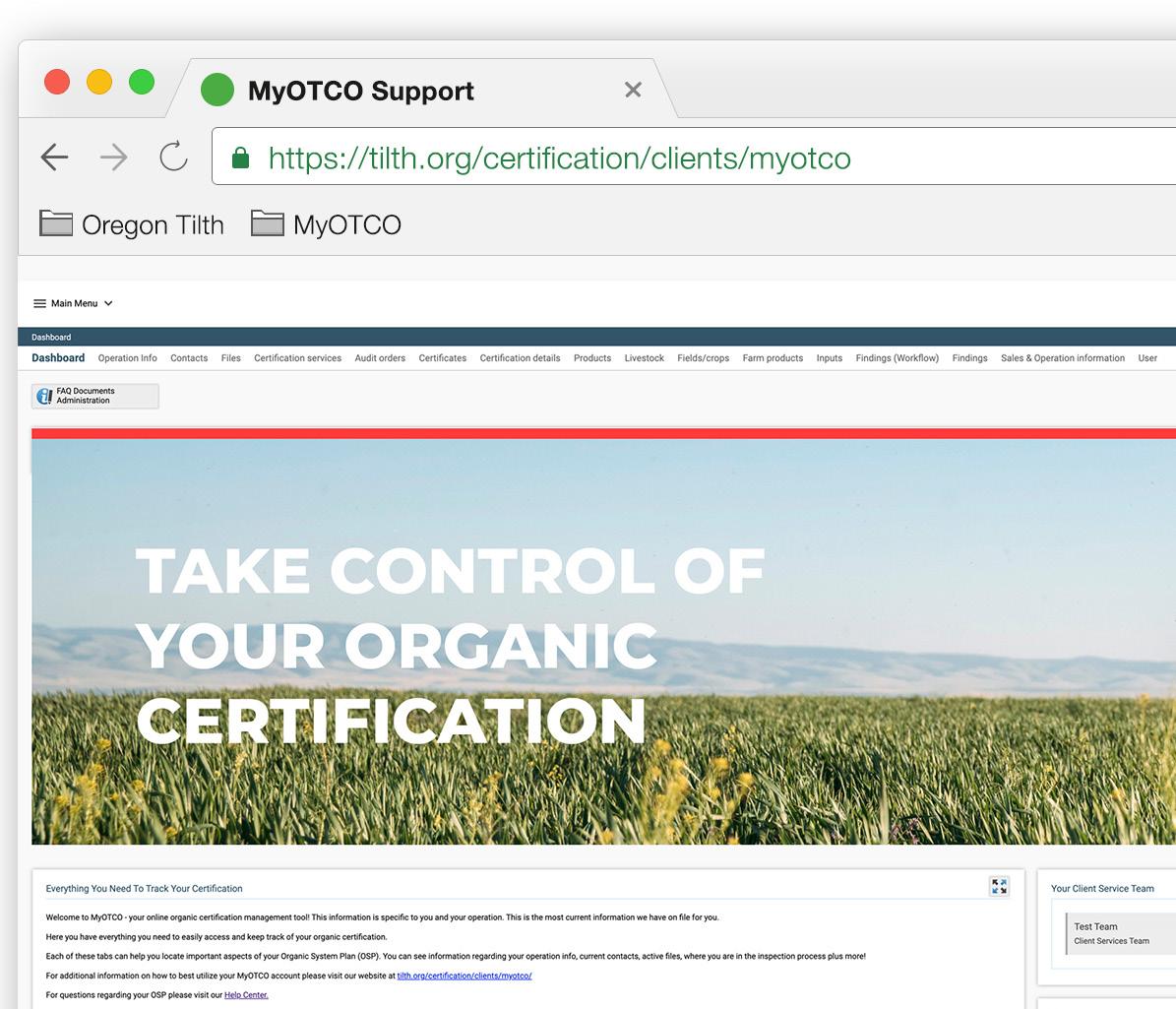Click the yellow minimize window button
1176x1009 pixels.
pos(99,81)
